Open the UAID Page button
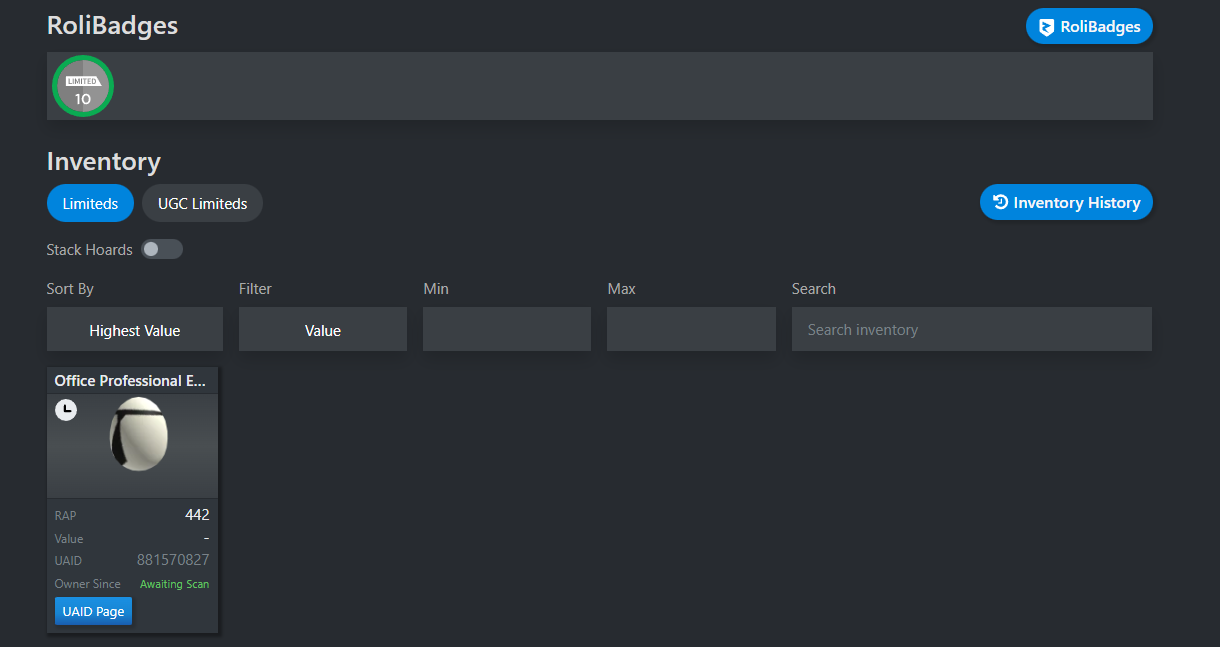 coord(93,611)
